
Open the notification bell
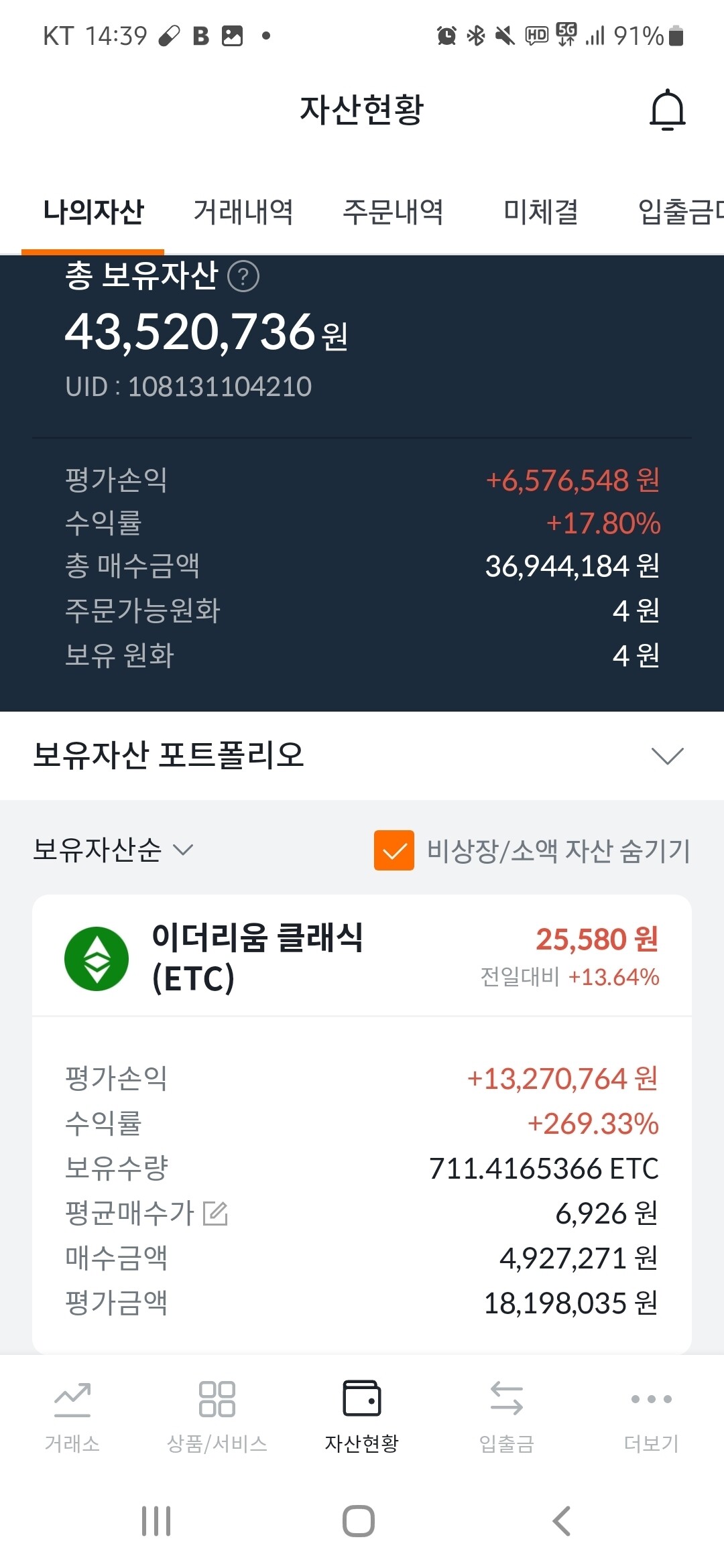667,109
